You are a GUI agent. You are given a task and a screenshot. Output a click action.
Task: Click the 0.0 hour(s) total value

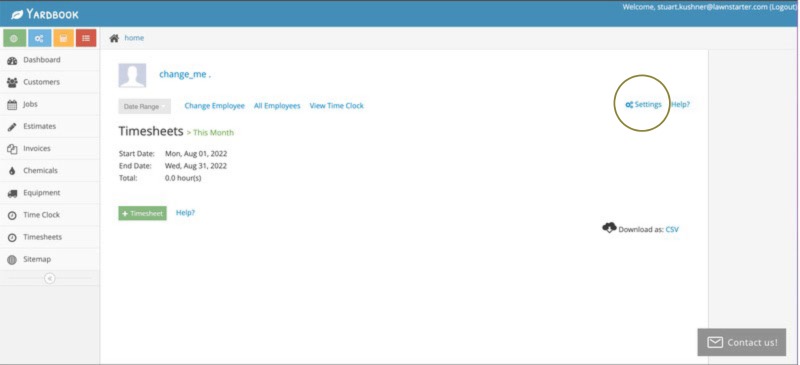[183, 179]
